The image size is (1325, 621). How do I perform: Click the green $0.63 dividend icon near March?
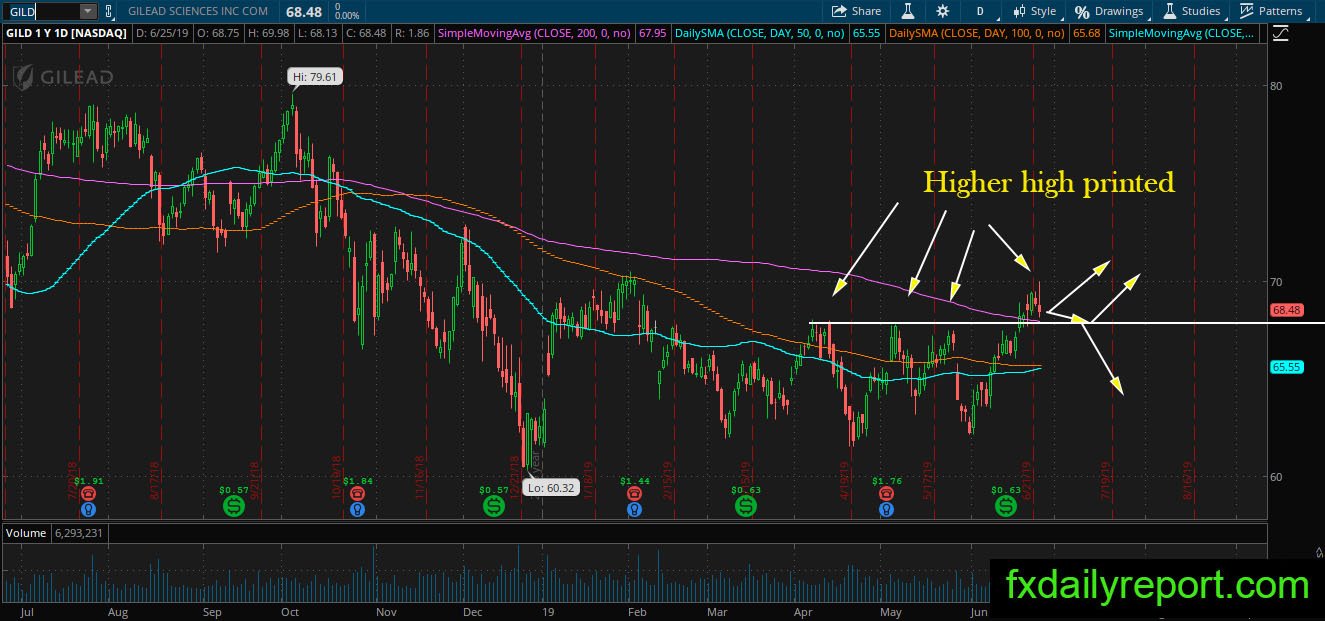(746, 507)
